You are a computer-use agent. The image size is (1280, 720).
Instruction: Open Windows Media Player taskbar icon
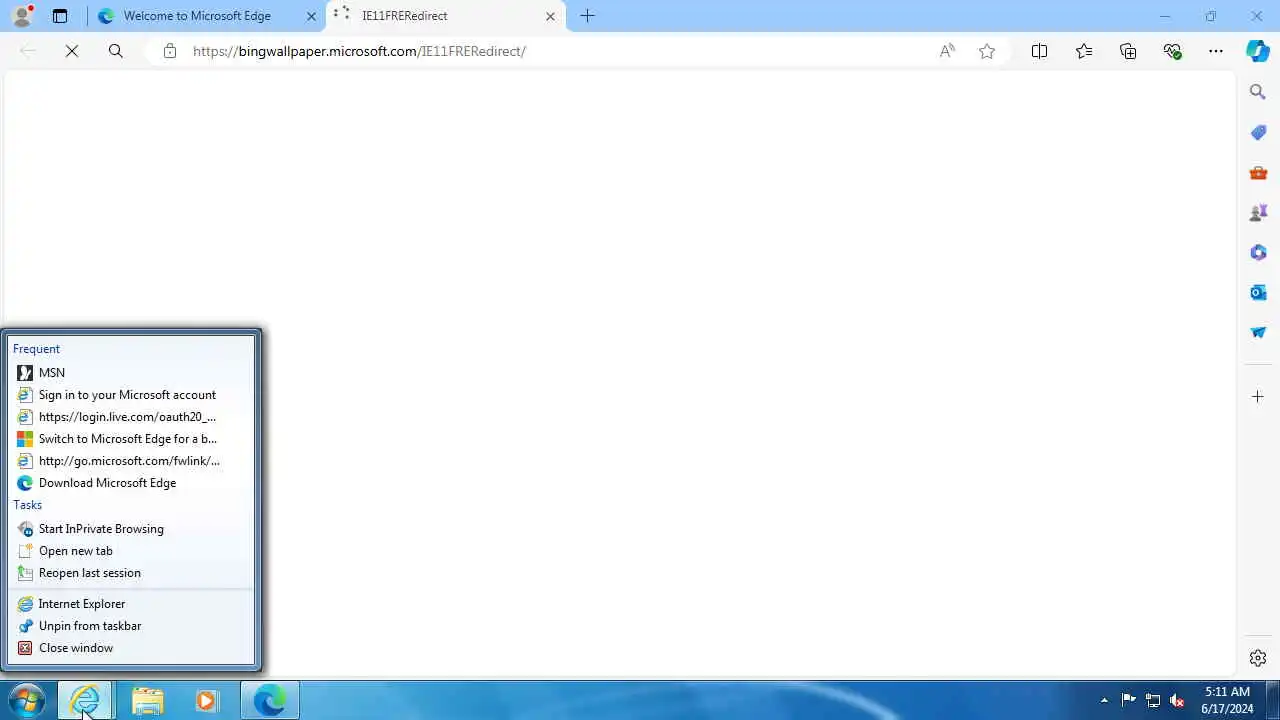207,700
